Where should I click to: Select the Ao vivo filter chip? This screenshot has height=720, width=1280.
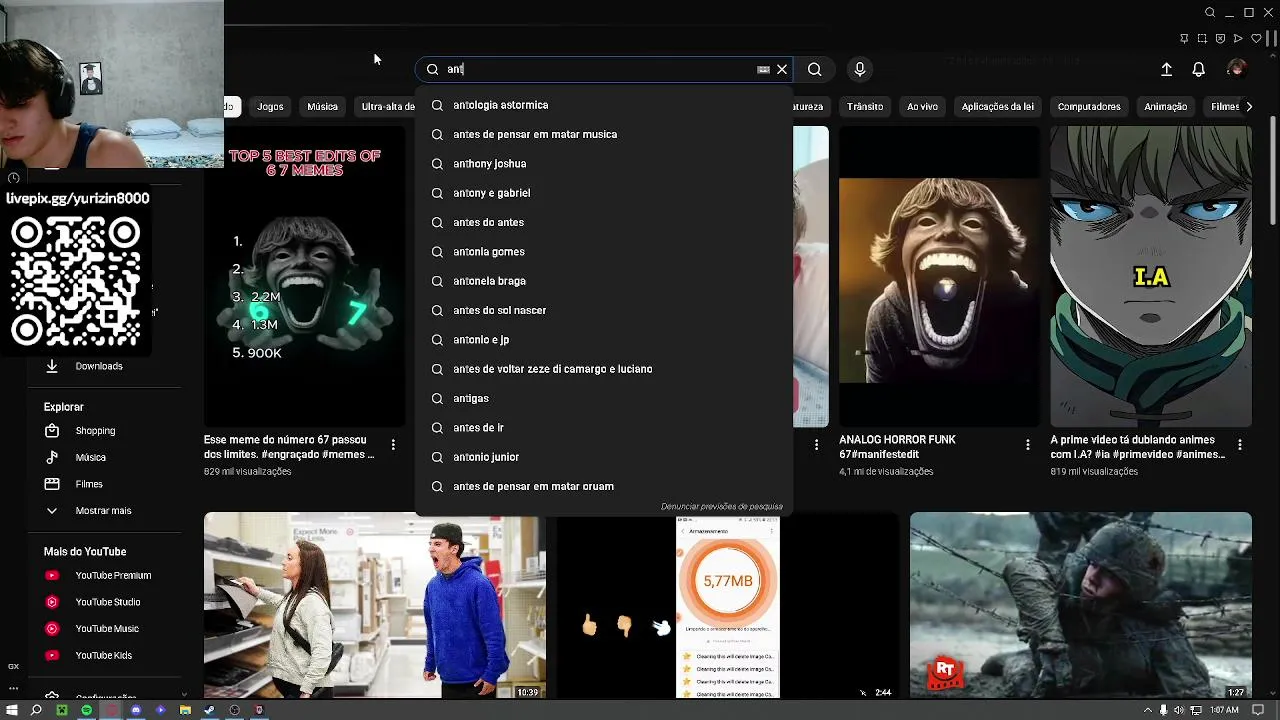click(922, 106)
